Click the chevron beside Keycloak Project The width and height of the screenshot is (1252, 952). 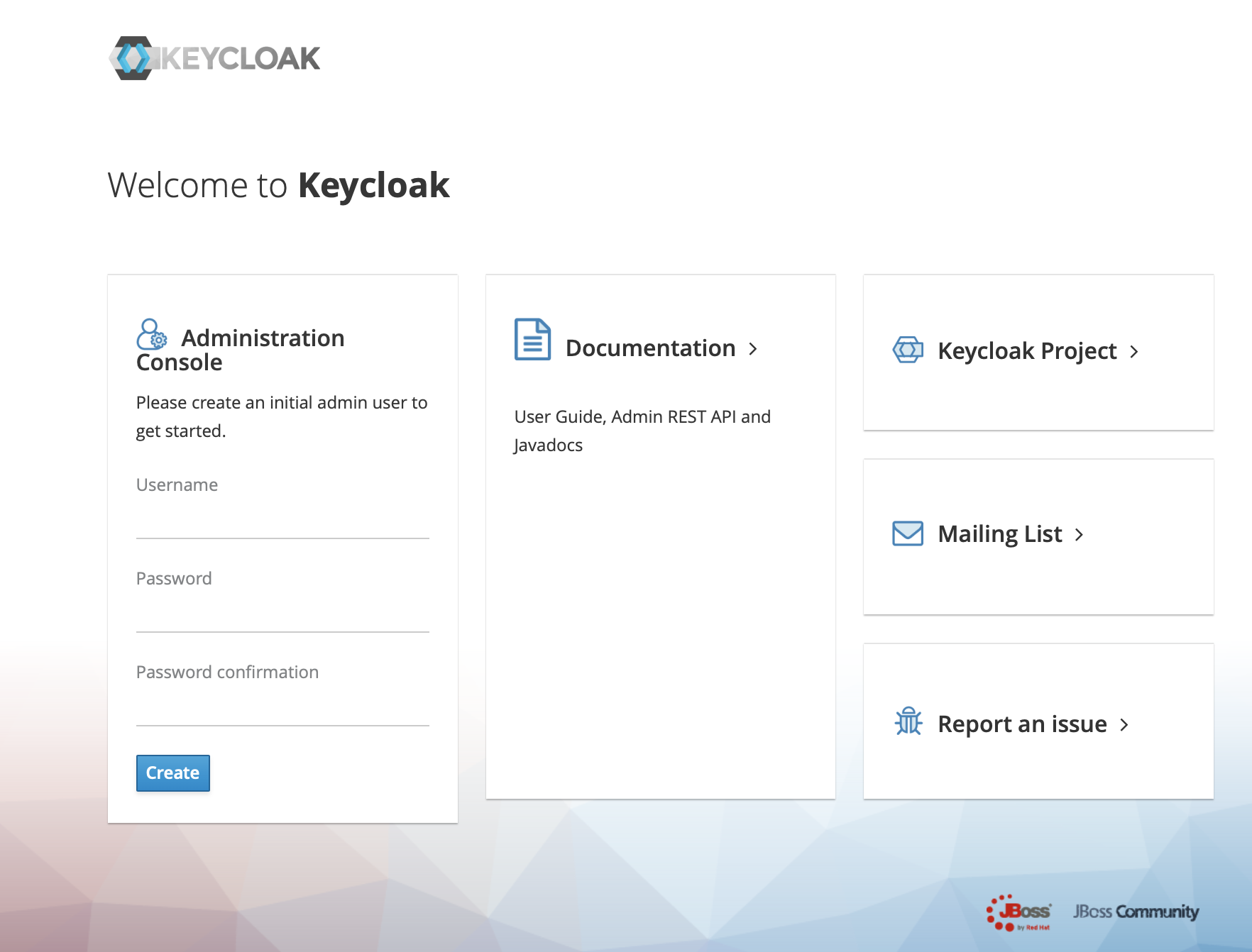pos(1134,352)
